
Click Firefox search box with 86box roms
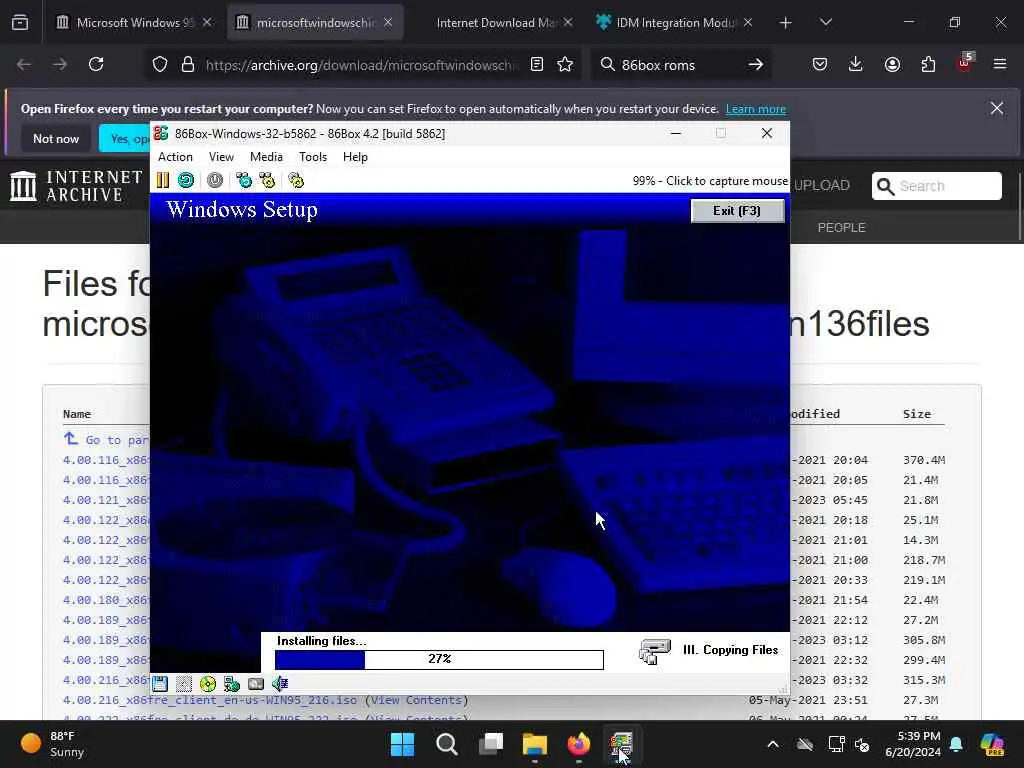[679, 65]
